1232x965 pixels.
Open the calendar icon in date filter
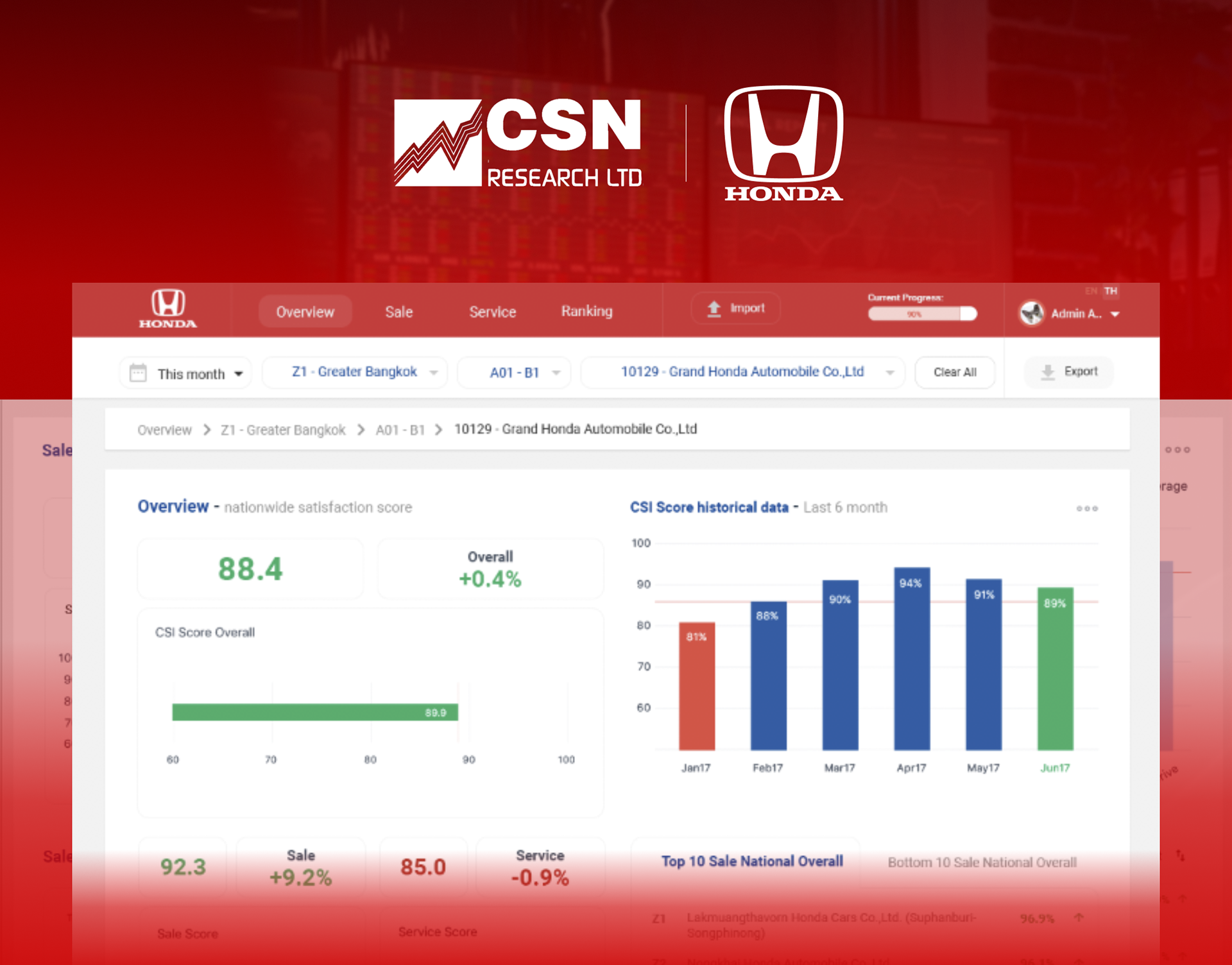coord(138,373)
